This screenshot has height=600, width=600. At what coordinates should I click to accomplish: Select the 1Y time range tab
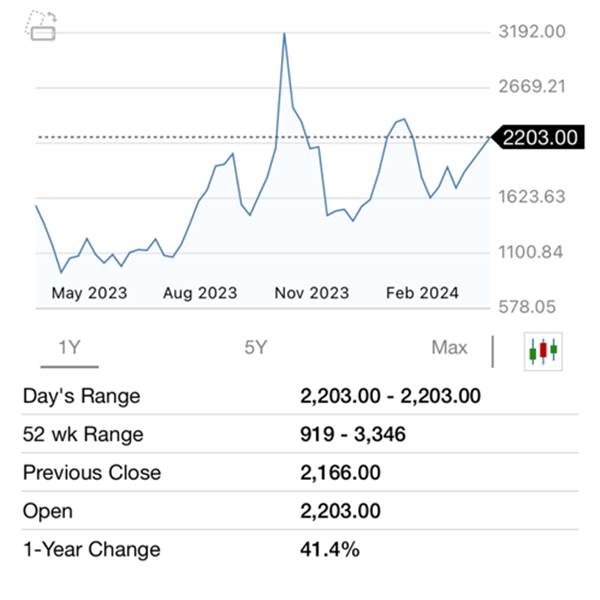tap(69, 348)
